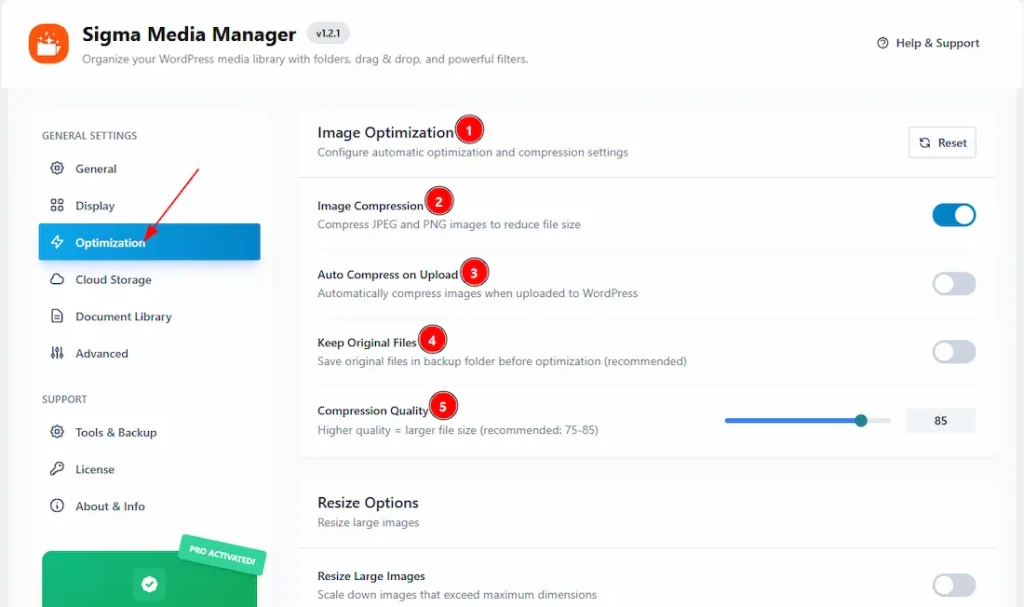Click the compression quality value field showing 85

point(940,420)
